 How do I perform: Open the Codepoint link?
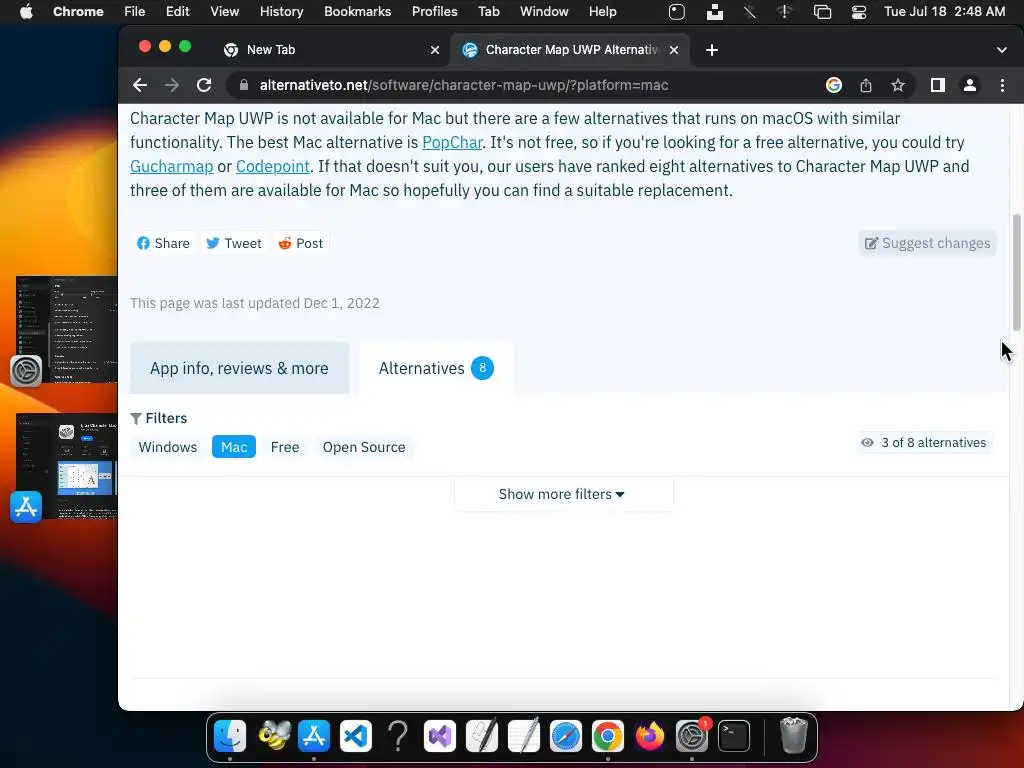tap(272, 167)
